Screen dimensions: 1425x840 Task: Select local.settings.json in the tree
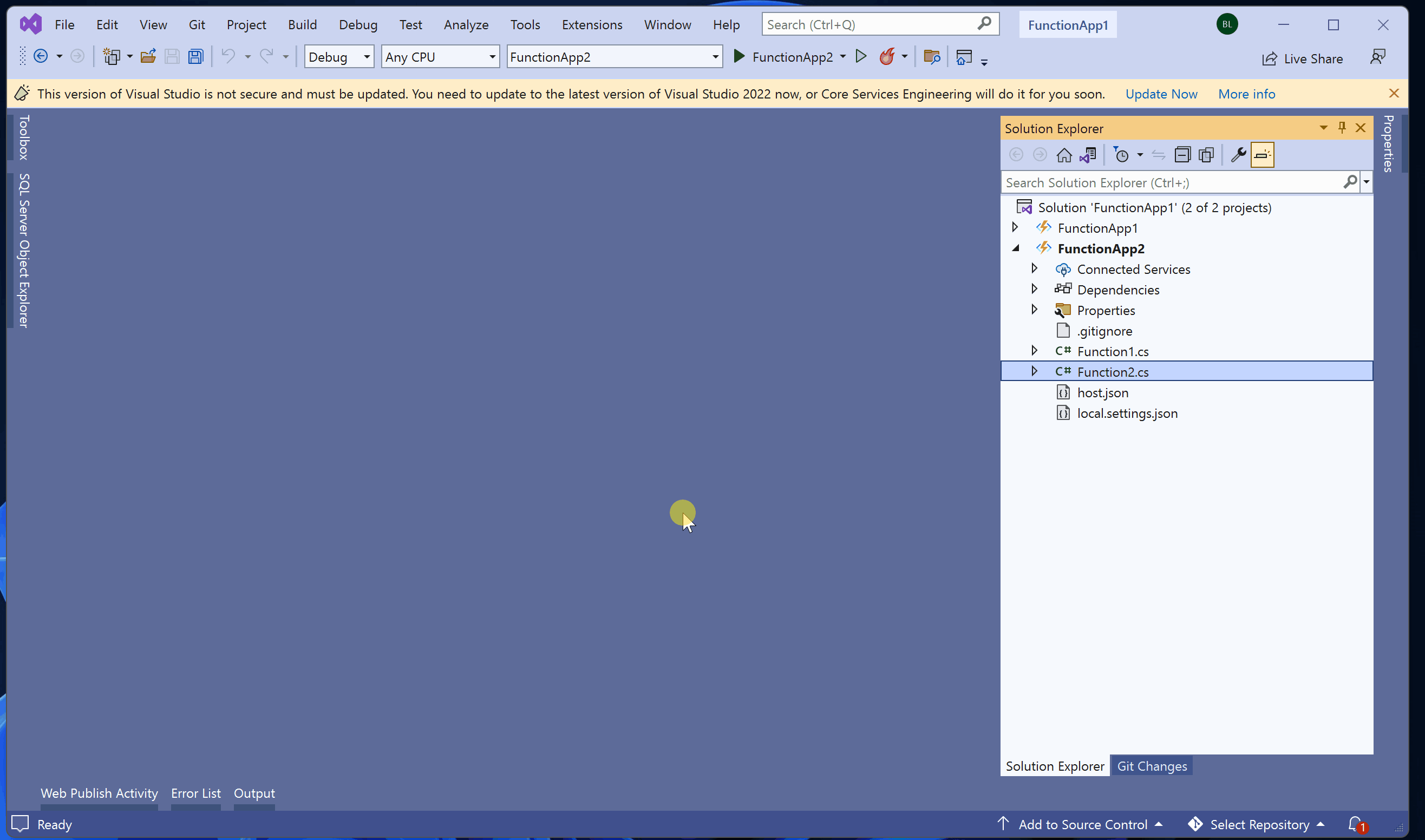(1127, 413)
